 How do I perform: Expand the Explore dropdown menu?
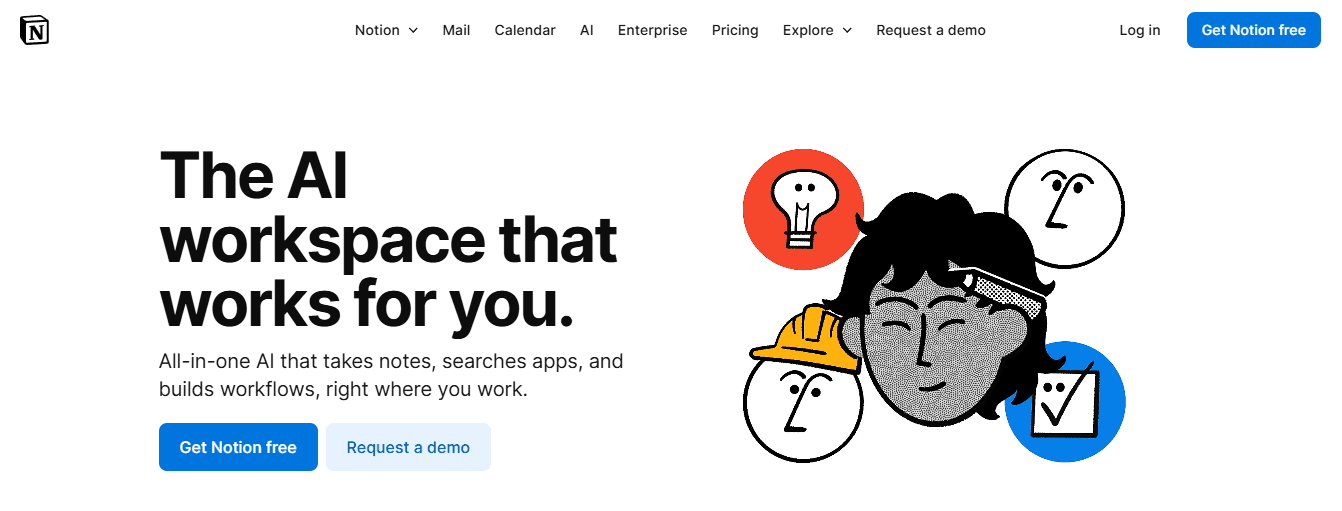[x=817, y=30]
